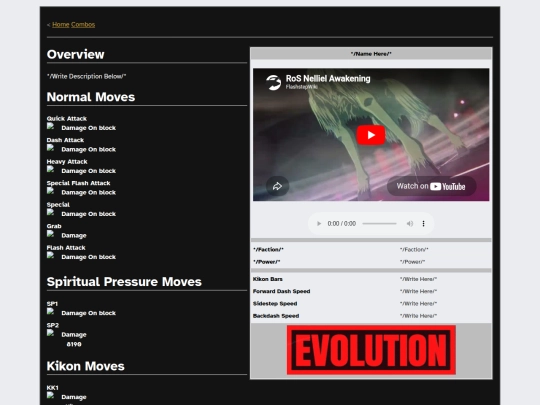The height and width of the screenshot is (405, 540).
Task: Click the Write Description Below placeholder text
Action: tap(86, 76)
